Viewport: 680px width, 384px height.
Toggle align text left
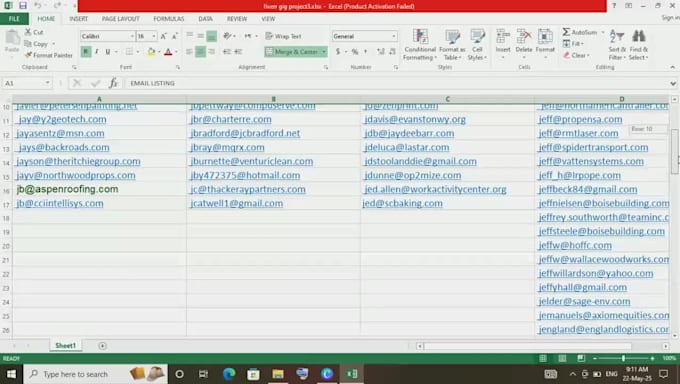coord(190,52)
